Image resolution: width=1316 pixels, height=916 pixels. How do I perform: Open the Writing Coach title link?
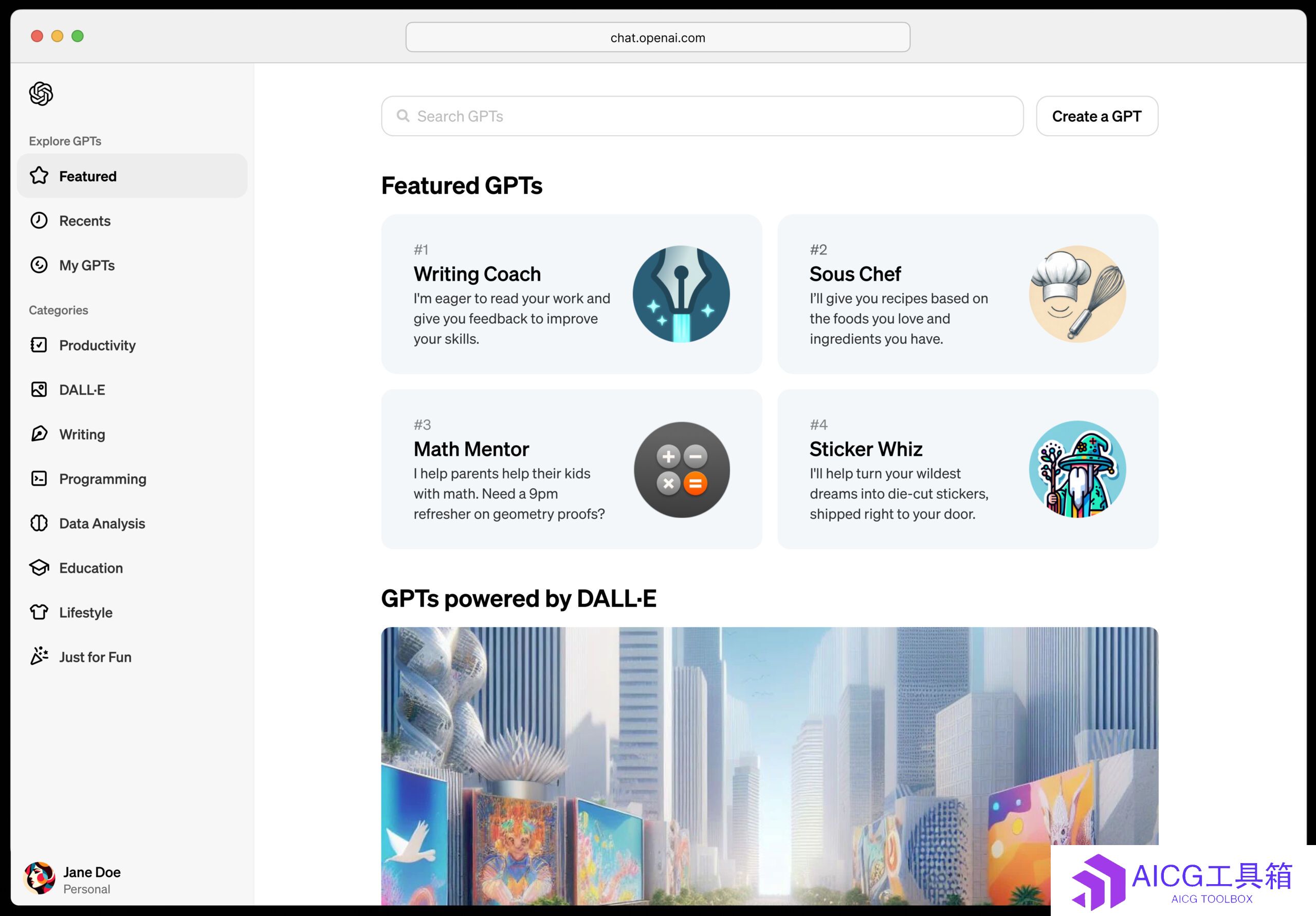click(477, 274)
